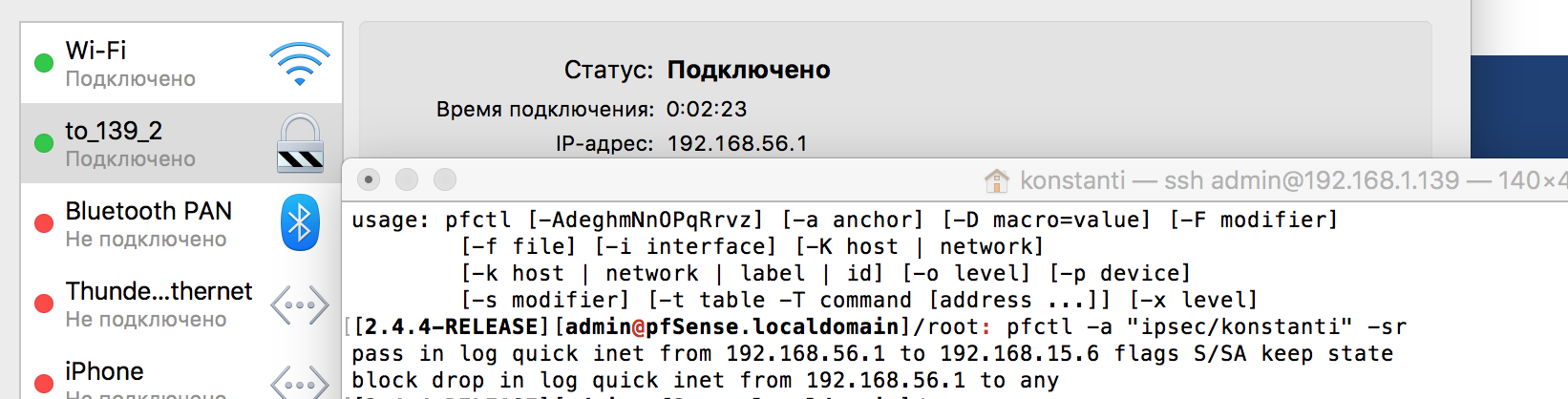
Task: Zoom the ssh terminal window
Action: tap(445, 179)
